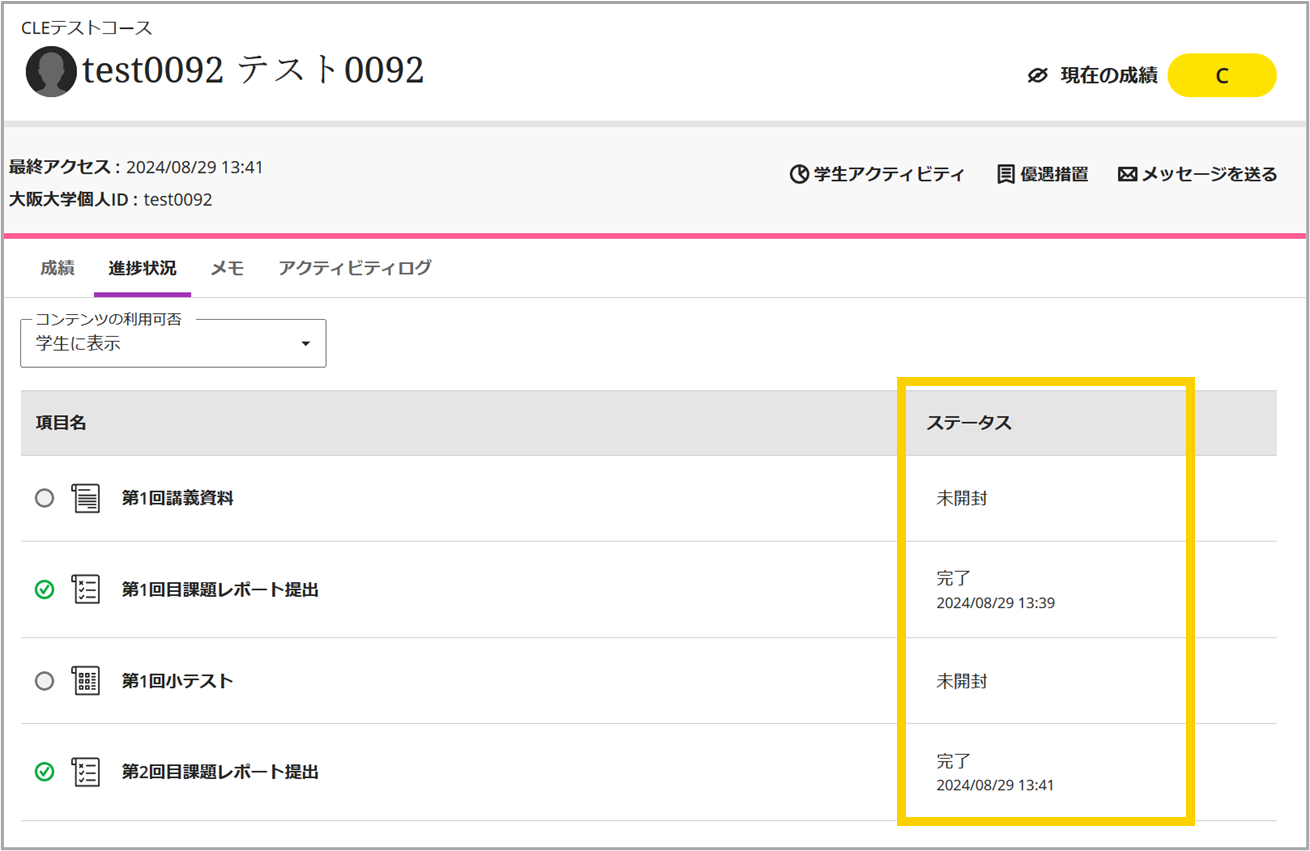This screenshot has height=851, width=1310.
Task: Switch to アクティビティログ tab
Action: (x=355, y=268)
